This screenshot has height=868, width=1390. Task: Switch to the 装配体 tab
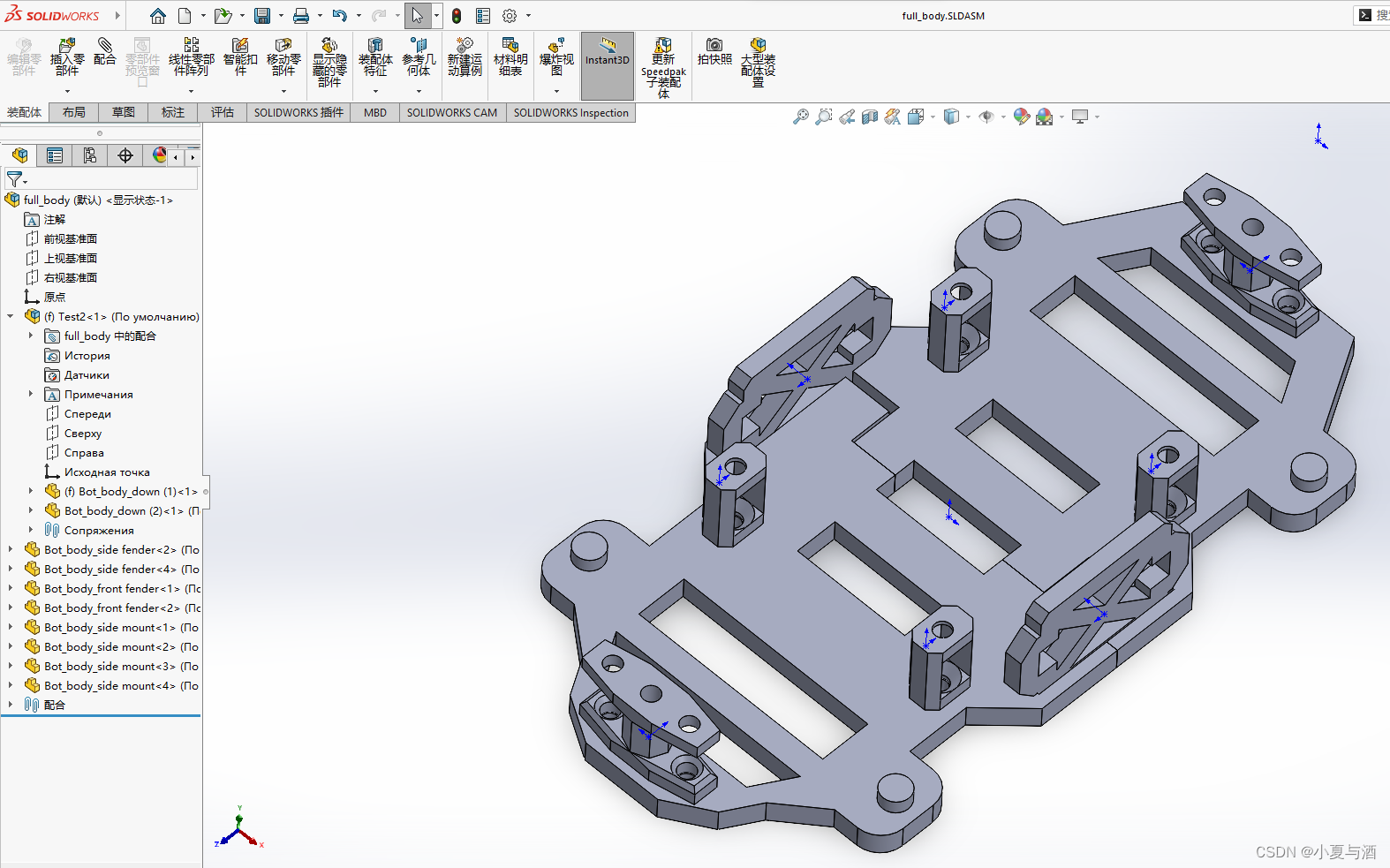[24, 112]
